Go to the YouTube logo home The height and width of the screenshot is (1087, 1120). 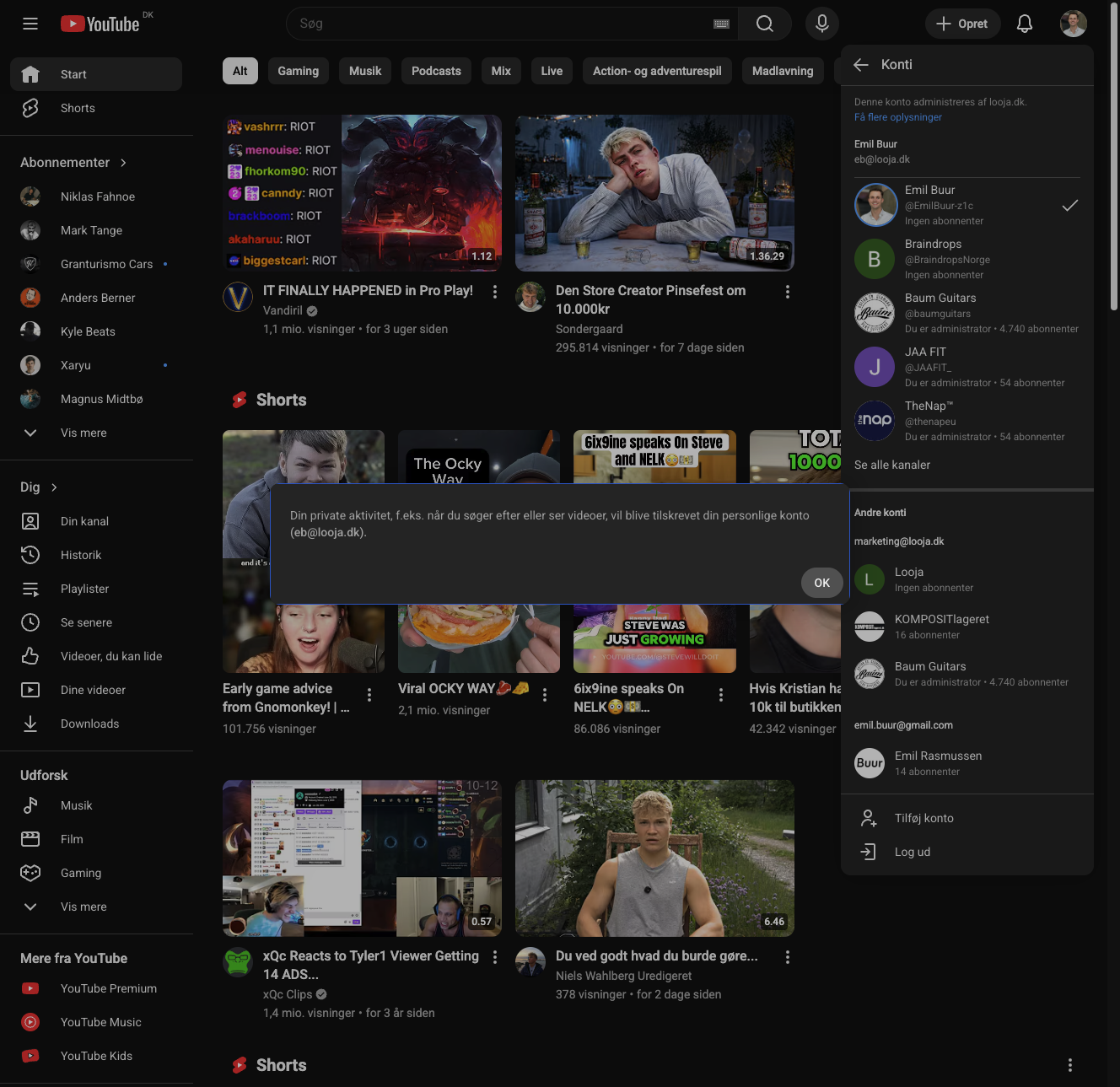click(x=100, y=24)
